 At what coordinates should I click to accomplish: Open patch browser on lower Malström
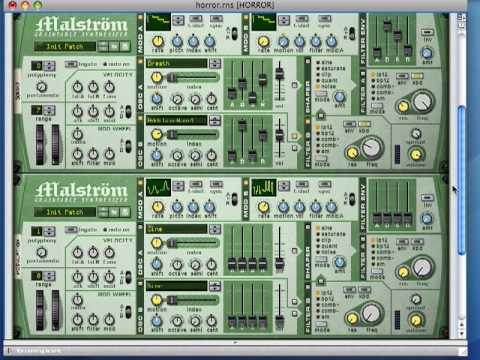[114, 212]
